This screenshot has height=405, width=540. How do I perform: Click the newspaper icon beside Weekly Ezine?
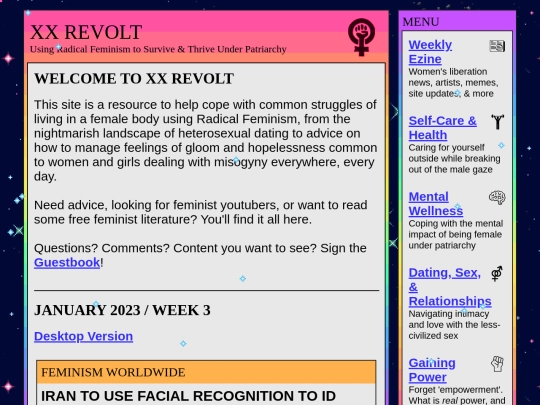497,46
